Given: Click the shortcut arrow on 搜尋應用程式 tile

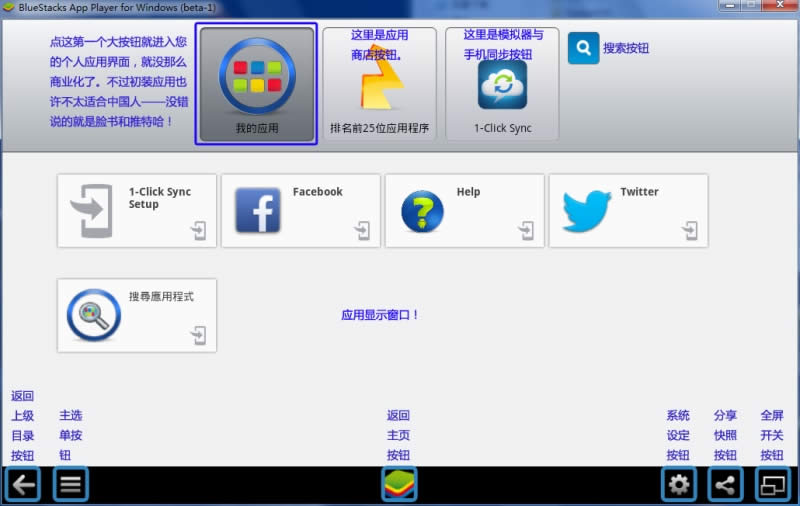Looking at the screenshot, I should [x=198, y=336].
